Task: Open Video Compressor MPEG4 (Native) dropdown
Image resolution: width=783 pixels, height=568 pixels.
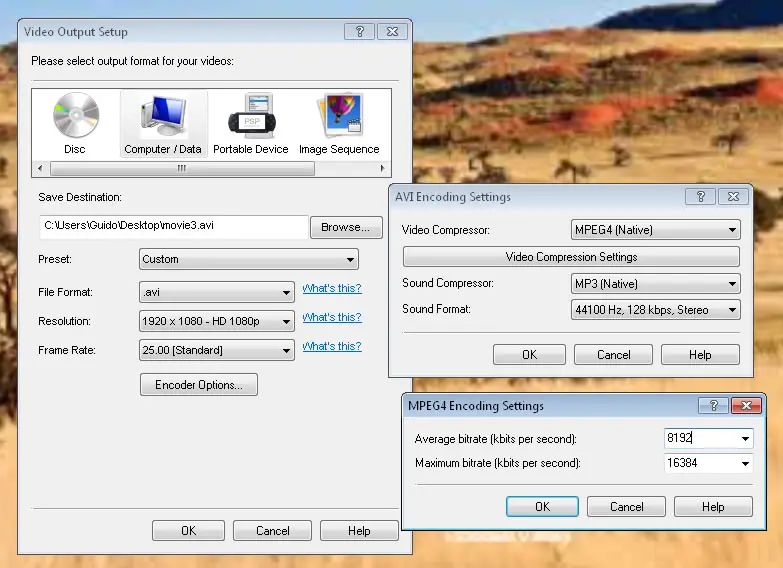Action: click(655, 230)
